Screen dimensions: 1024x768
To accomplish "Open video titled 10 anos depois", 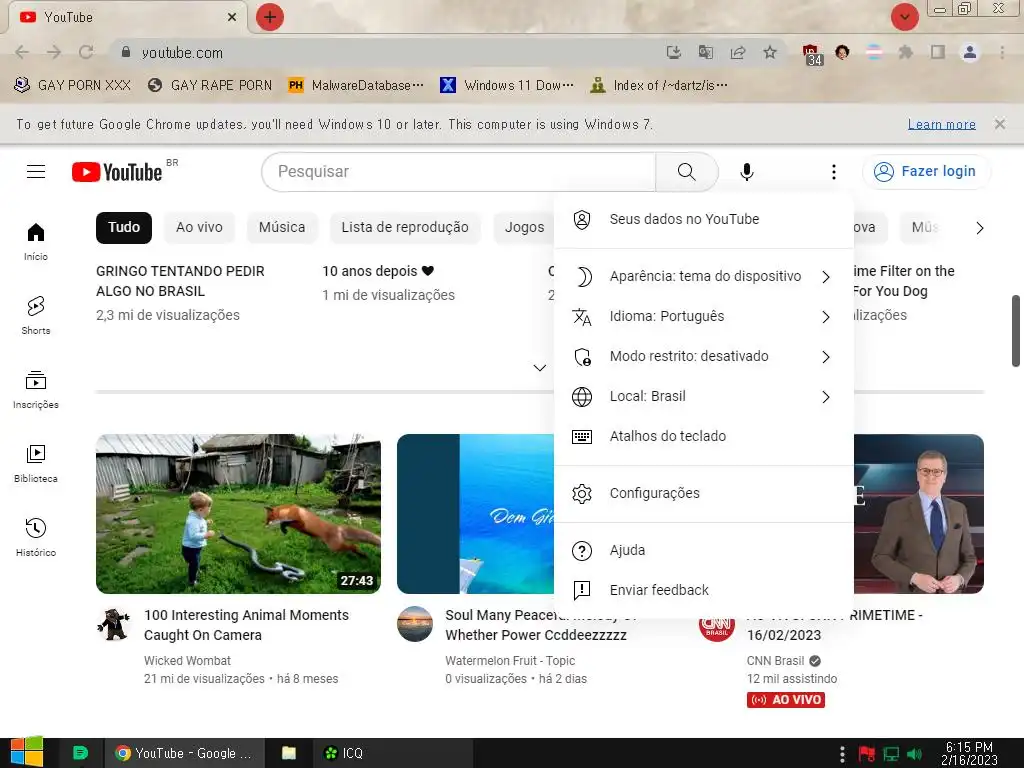I will tap(378, 271).
